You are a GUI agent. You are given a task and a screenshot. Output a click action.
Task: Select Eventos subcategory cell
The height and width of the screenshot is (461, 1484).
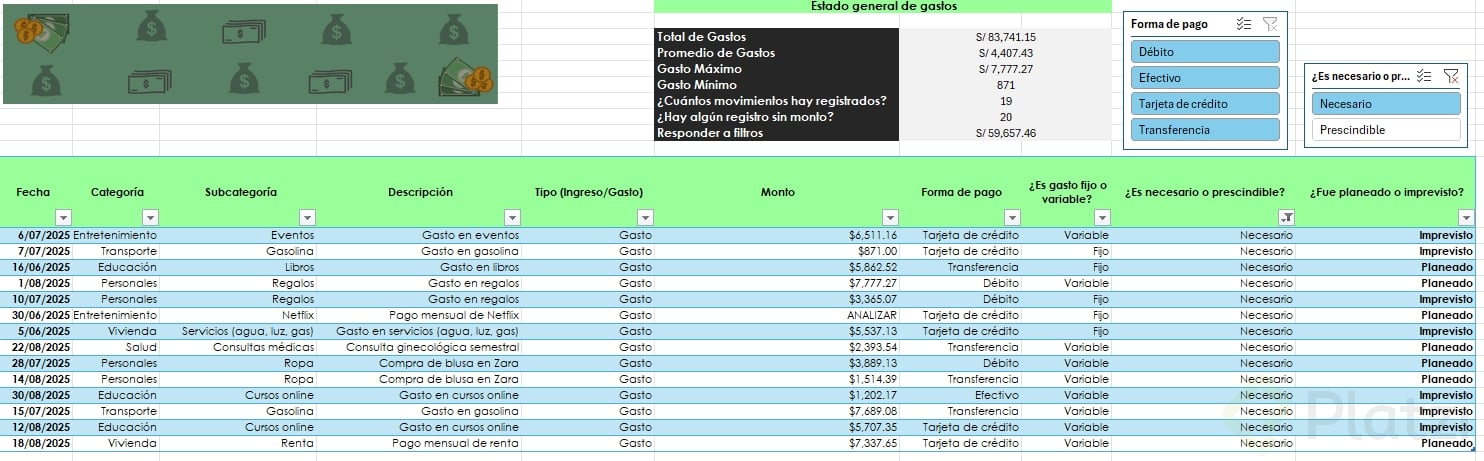[x=238, y=235]
